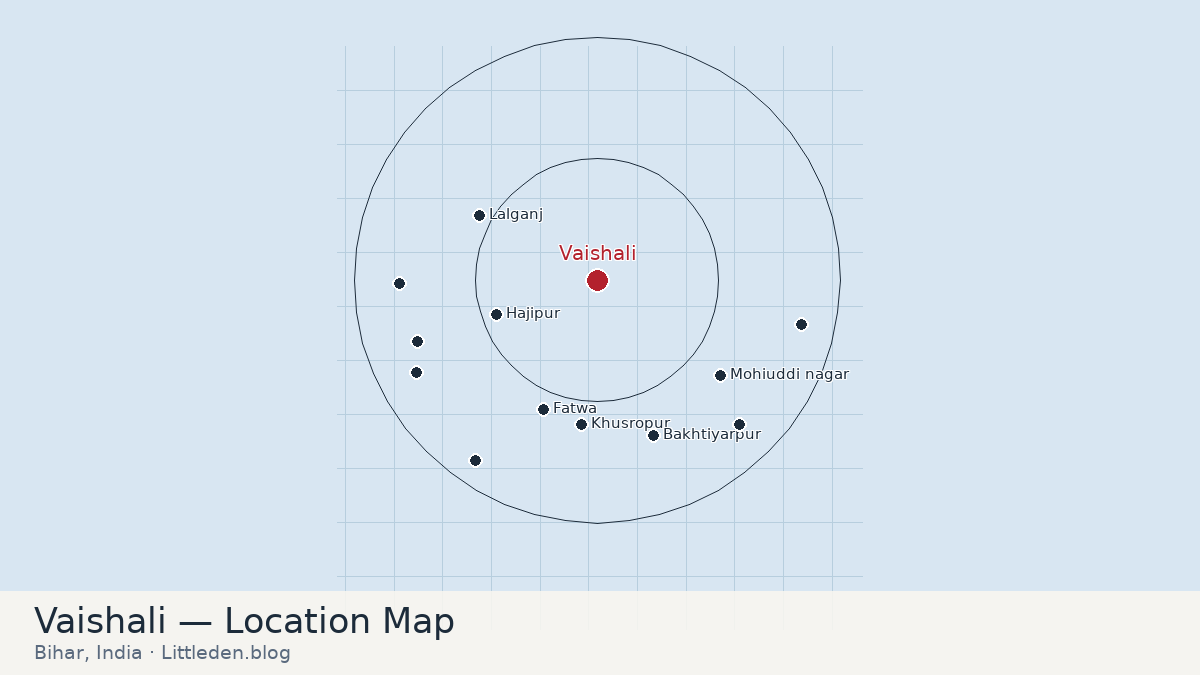Click unlabeled marker right of Bakhtiyarpur label
The width and height of the screenshot is (1200, 675).
[739, 424]
